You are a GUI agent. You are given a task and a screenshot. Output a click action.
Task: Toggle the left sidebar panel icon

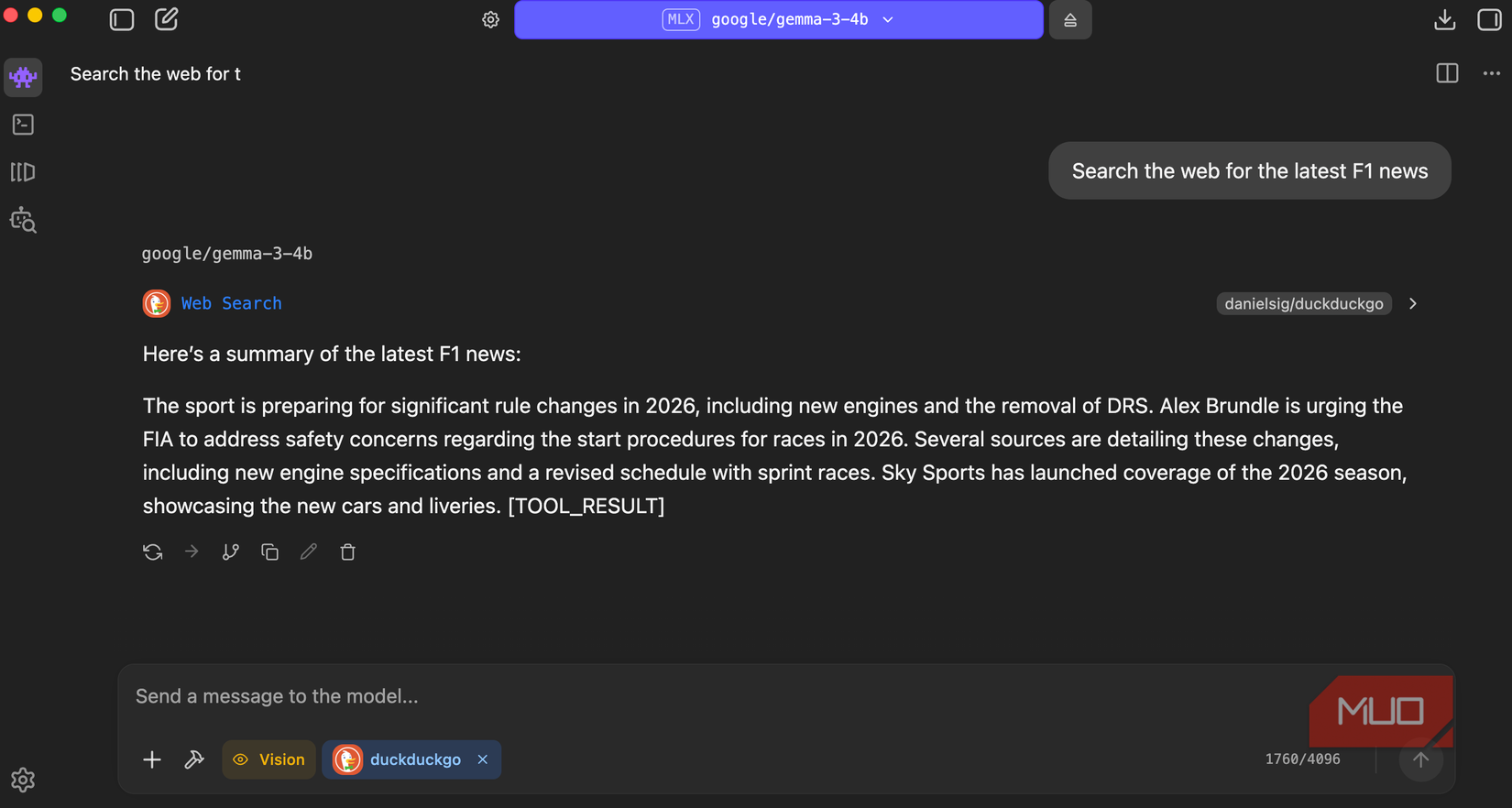tap(122, 19)
